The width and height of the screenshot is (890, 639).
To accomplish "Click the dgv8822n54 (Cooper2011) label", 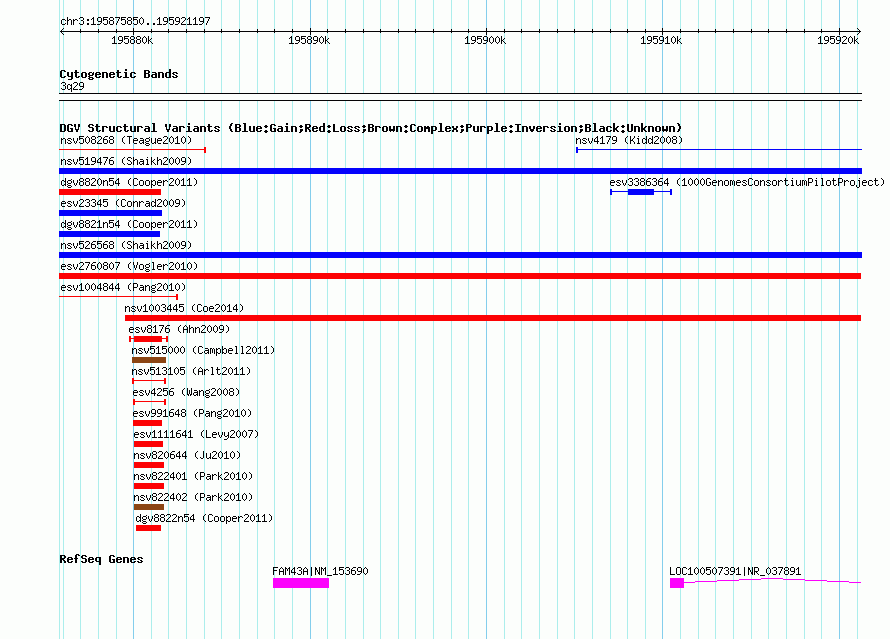I will click(x=204, y=518).
